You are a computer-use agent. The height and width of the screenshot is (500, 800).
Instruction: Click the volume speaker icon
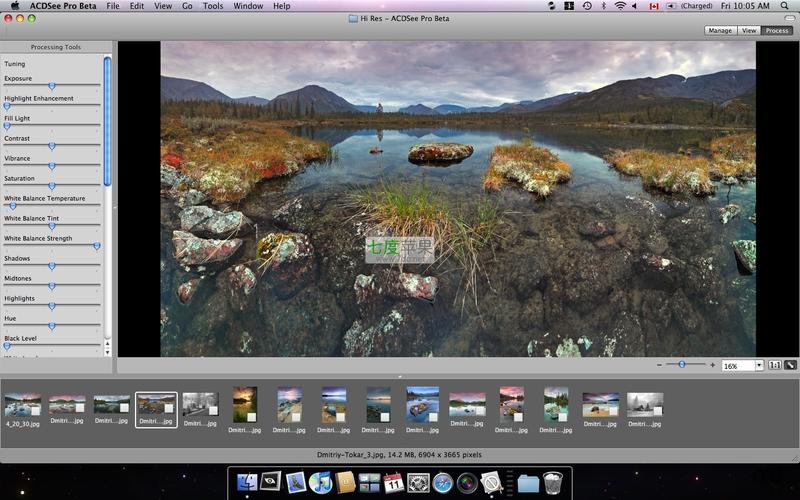point(635,6)
